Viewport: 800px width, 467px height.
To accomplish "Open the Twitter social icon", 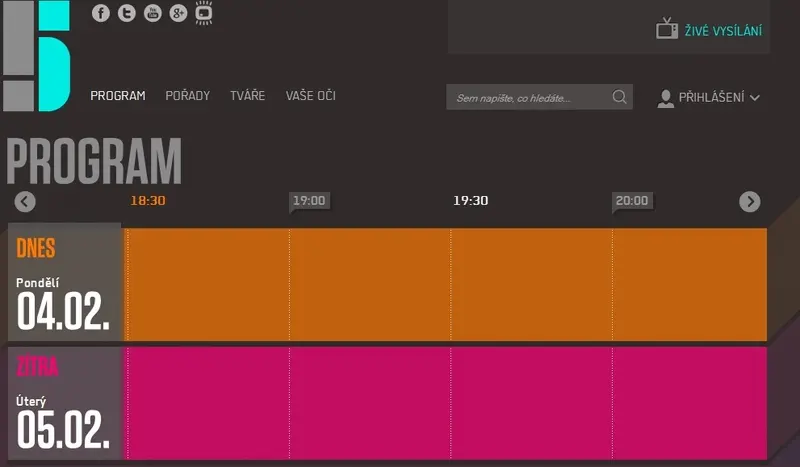I will pos(127,13).
